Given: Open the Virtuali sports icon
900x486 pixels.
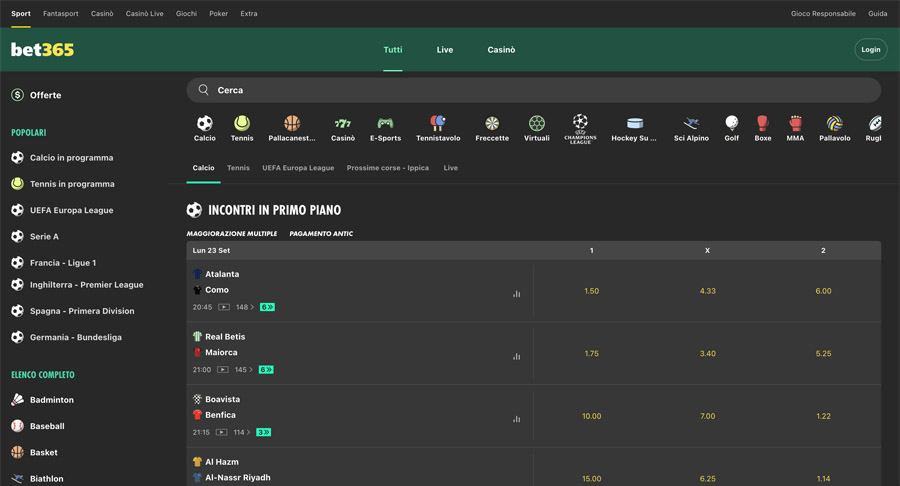Looking at the screenshot, I should (537, 123).
